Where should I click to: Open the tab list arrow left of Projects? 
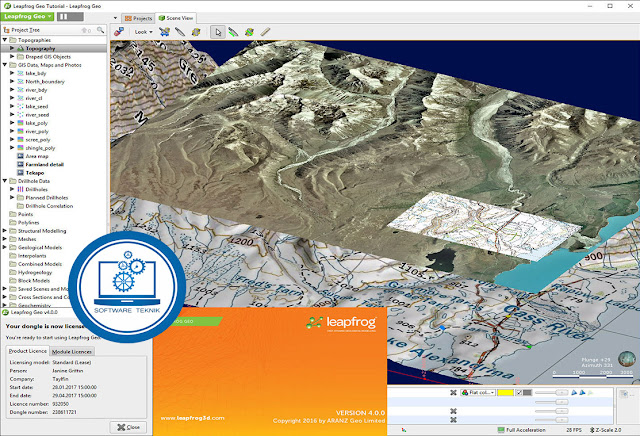click(115, 18)
